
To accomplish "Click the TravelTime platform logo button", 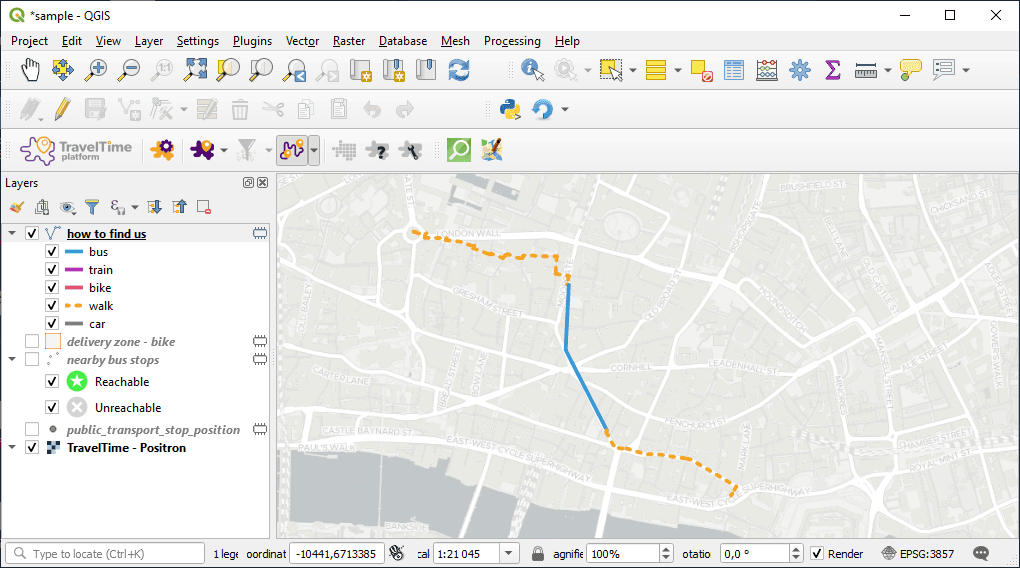I will 77,150.
